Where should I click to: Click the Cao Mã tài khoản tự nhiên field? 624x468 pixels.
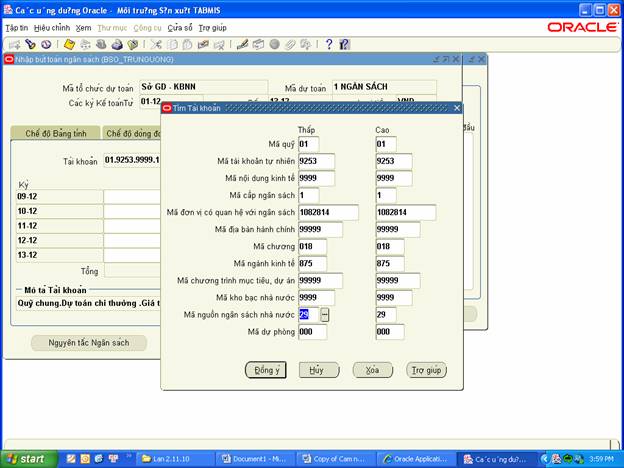point(394,161)
